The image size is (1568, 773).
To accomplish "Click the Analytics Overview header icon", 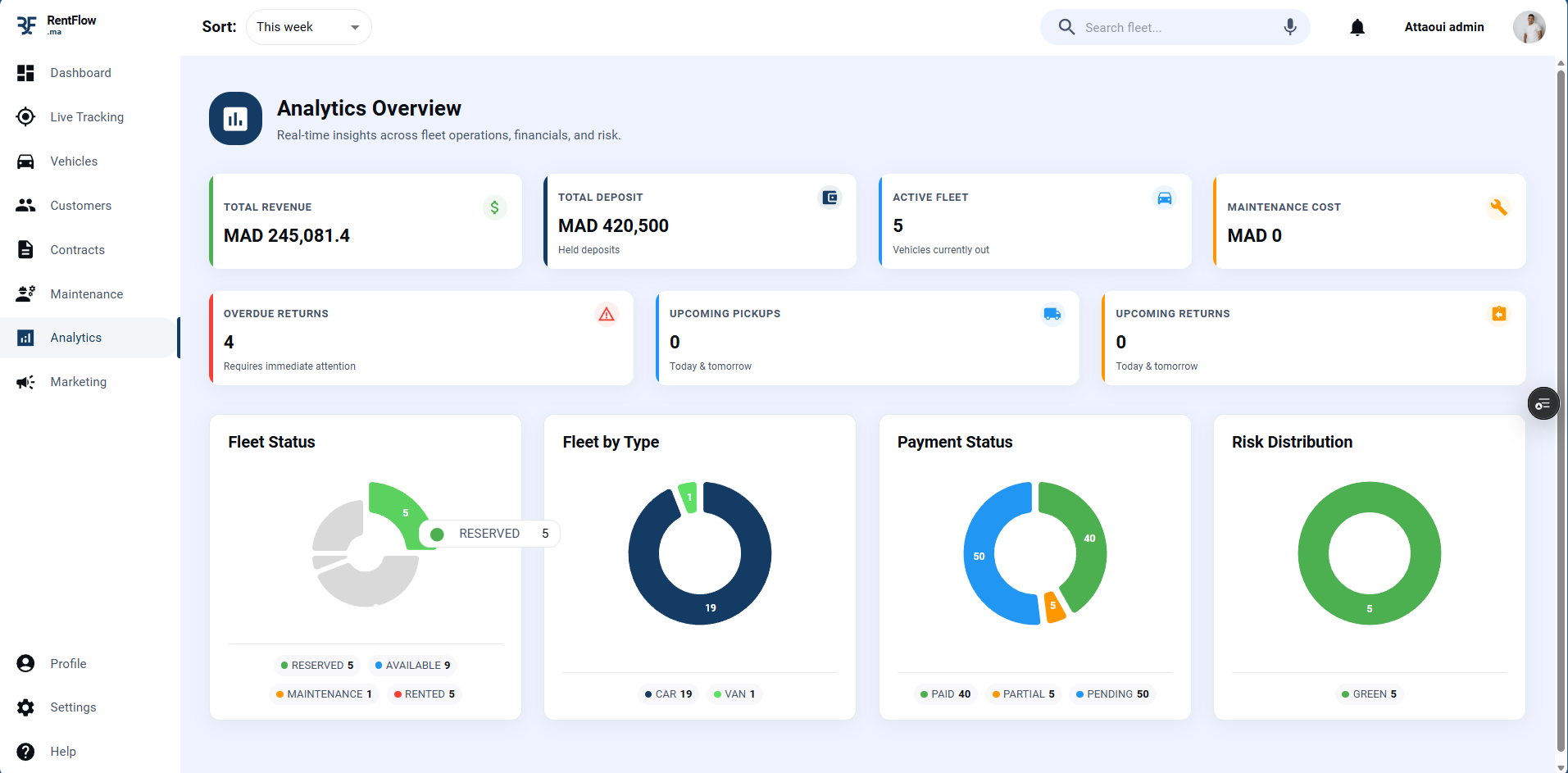I will pos(235,119).
